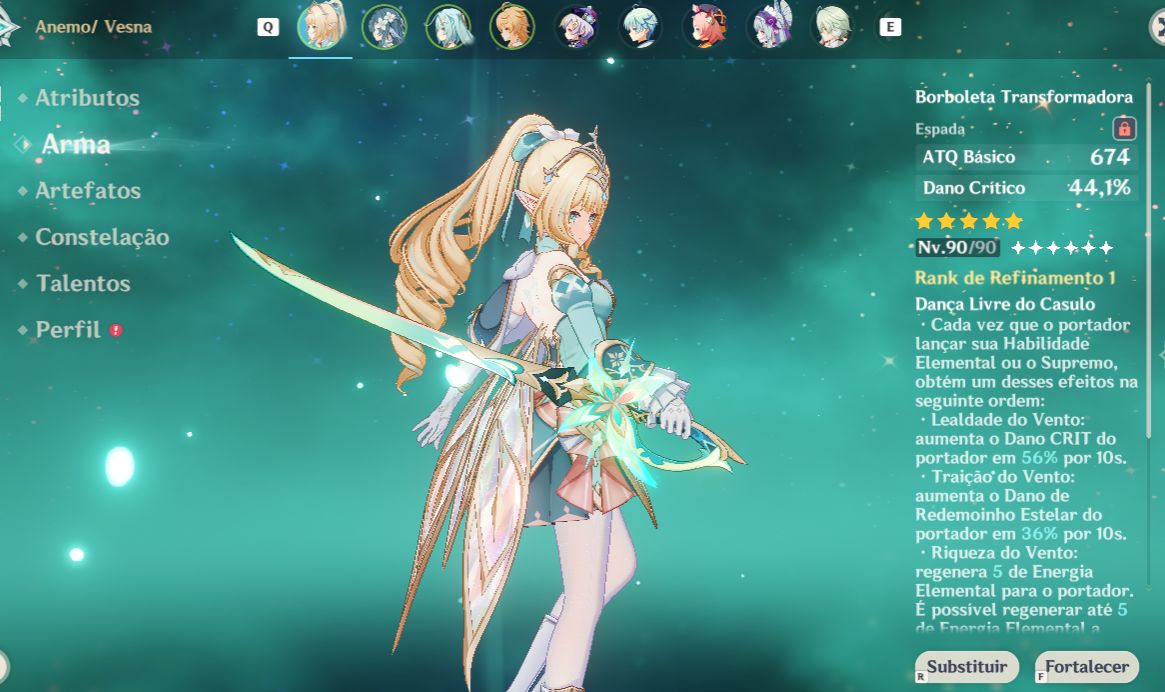Select the teal-haired sixth character portrait
The image size is (1165, 692).
(640, 27)
